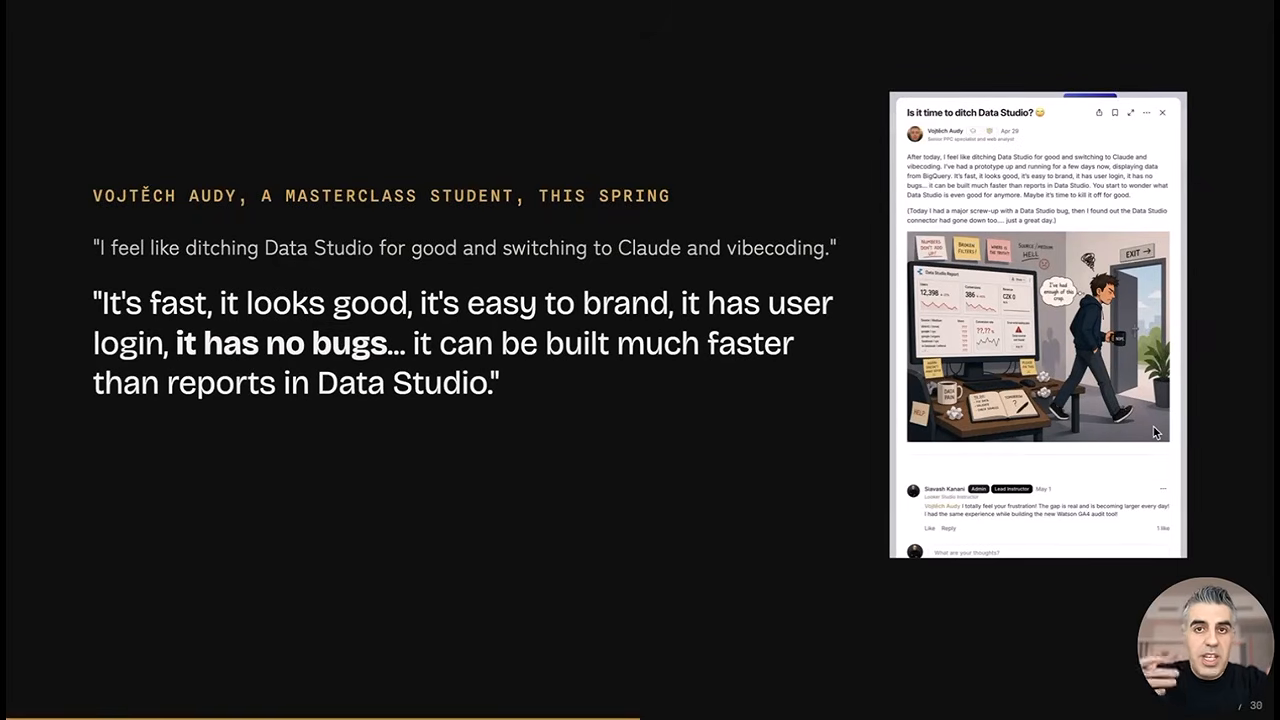Expand the post to full screen
The width and height of the screenshot is (1280, 720).
tap(1131, 113)
